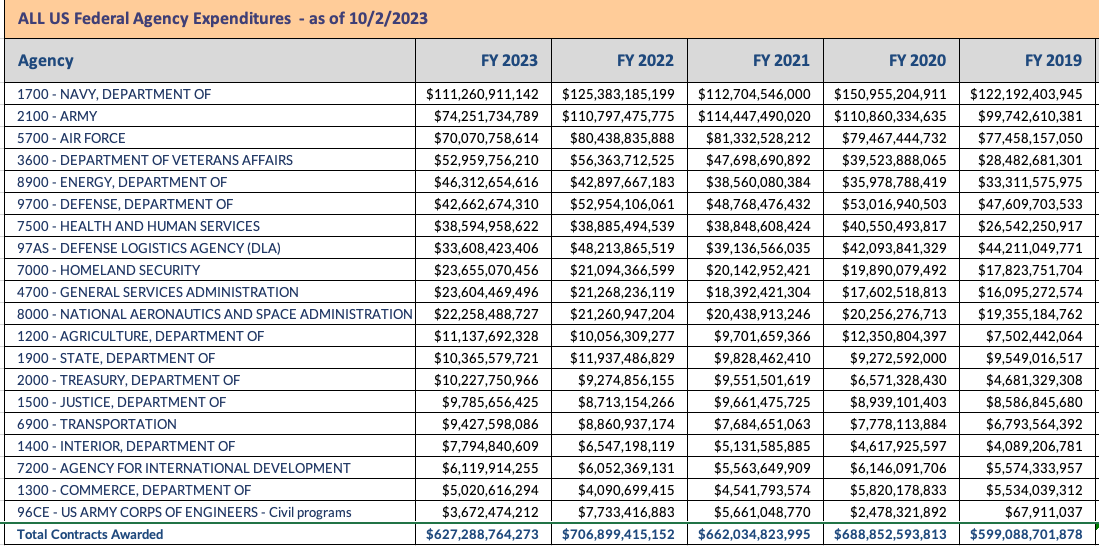
Task: Click the US Army Corps of Engineers row label
Action: (x=184, y=512)
